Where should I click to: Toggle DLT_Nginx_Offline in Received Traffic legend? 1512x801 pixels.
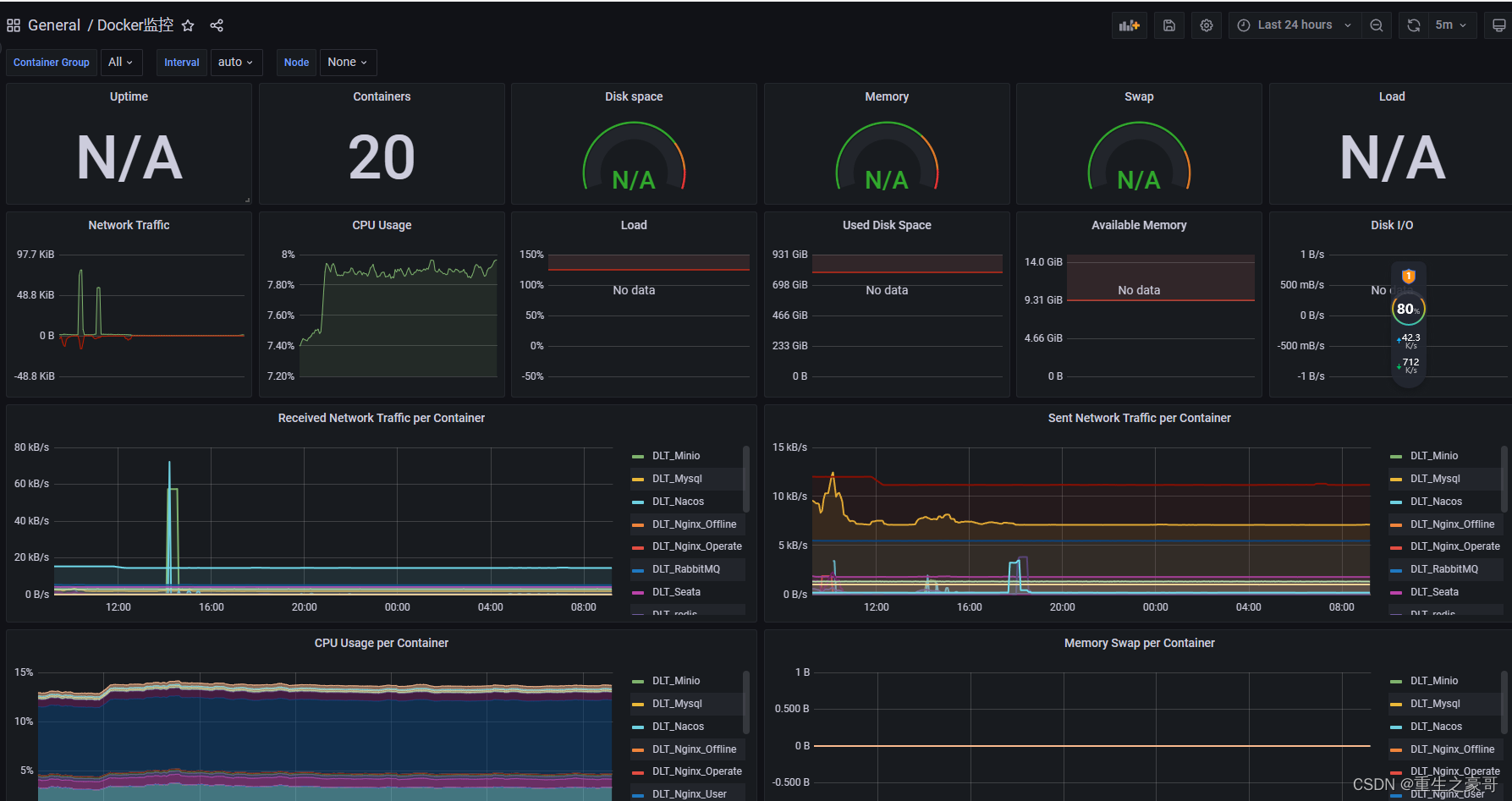(x=694, y=524)
